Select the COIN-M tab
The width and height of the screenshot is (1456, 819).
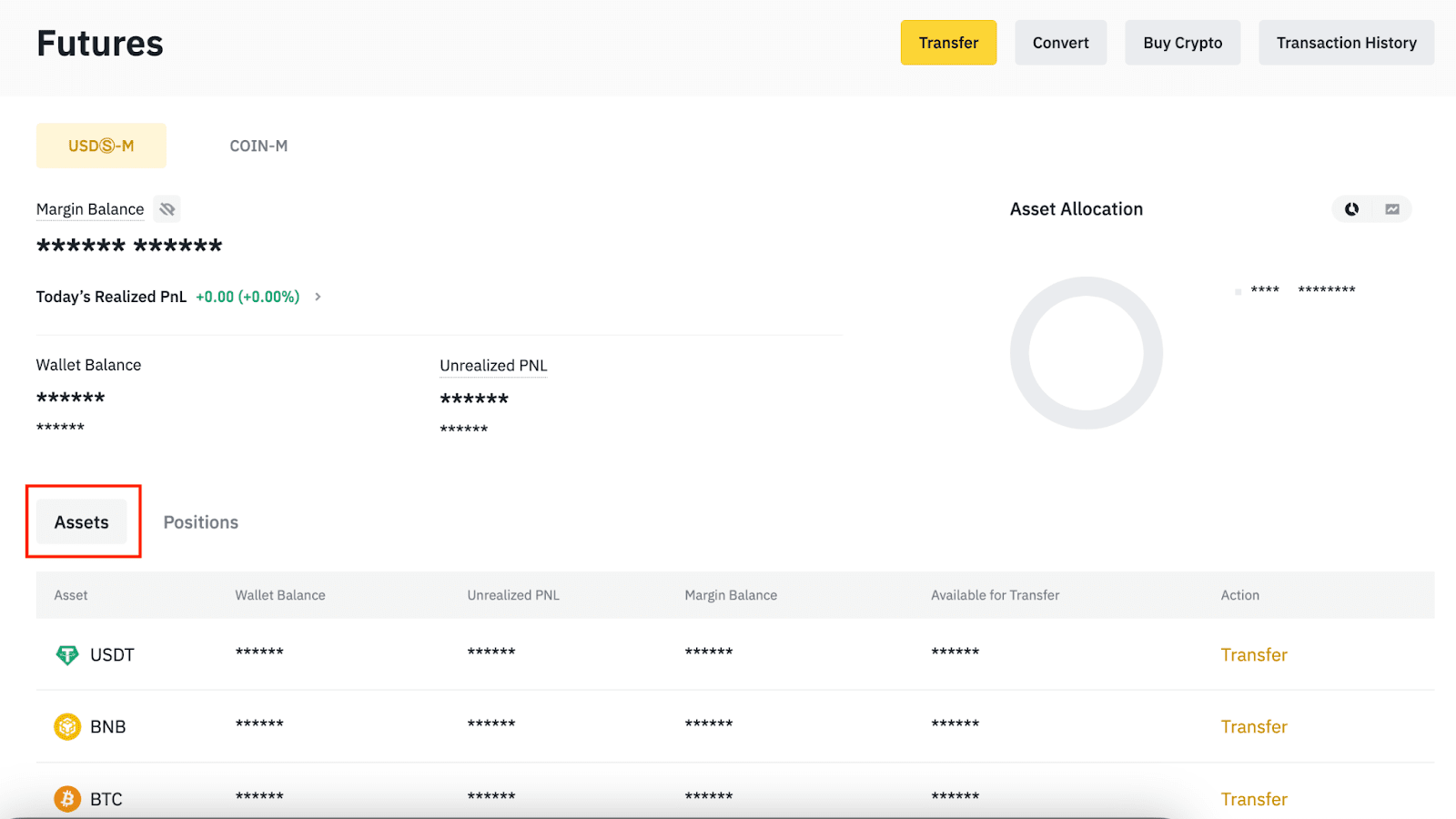[258, 146]
